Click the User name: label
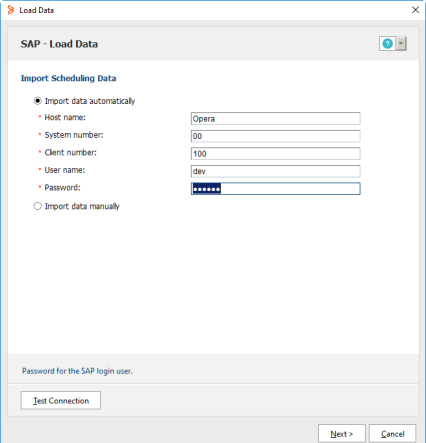This screenshot has height=443, width=426. (65, 170)
